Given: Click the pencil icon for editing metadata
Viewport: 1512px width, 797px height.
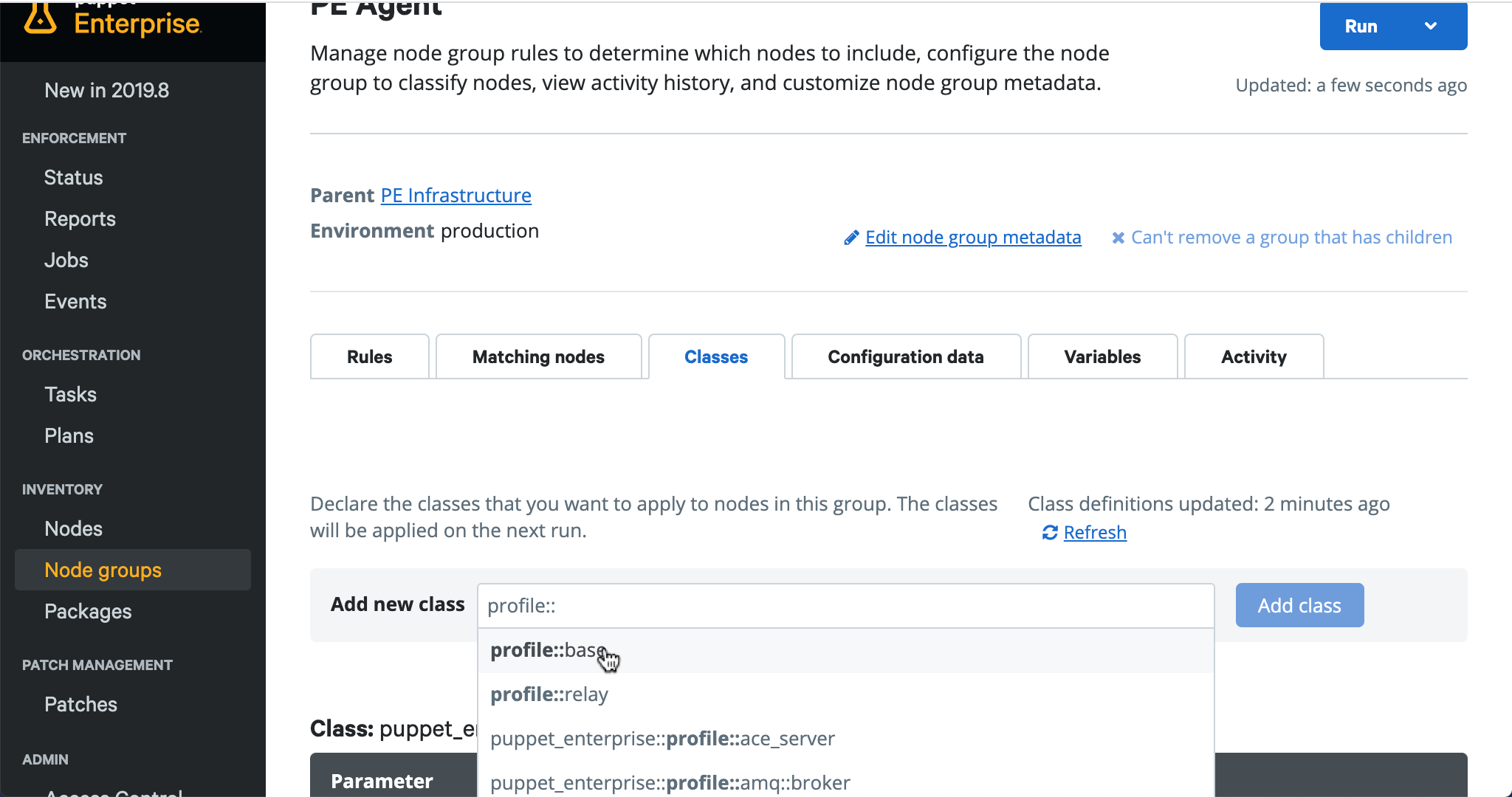Looking at the screenshot, I should tap(852, 237).
